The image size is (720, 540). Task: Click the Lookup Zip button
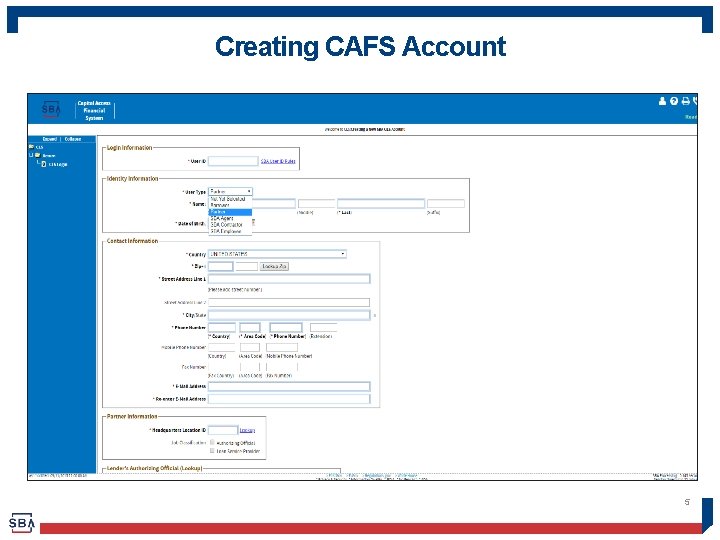[x=274, y=266]
